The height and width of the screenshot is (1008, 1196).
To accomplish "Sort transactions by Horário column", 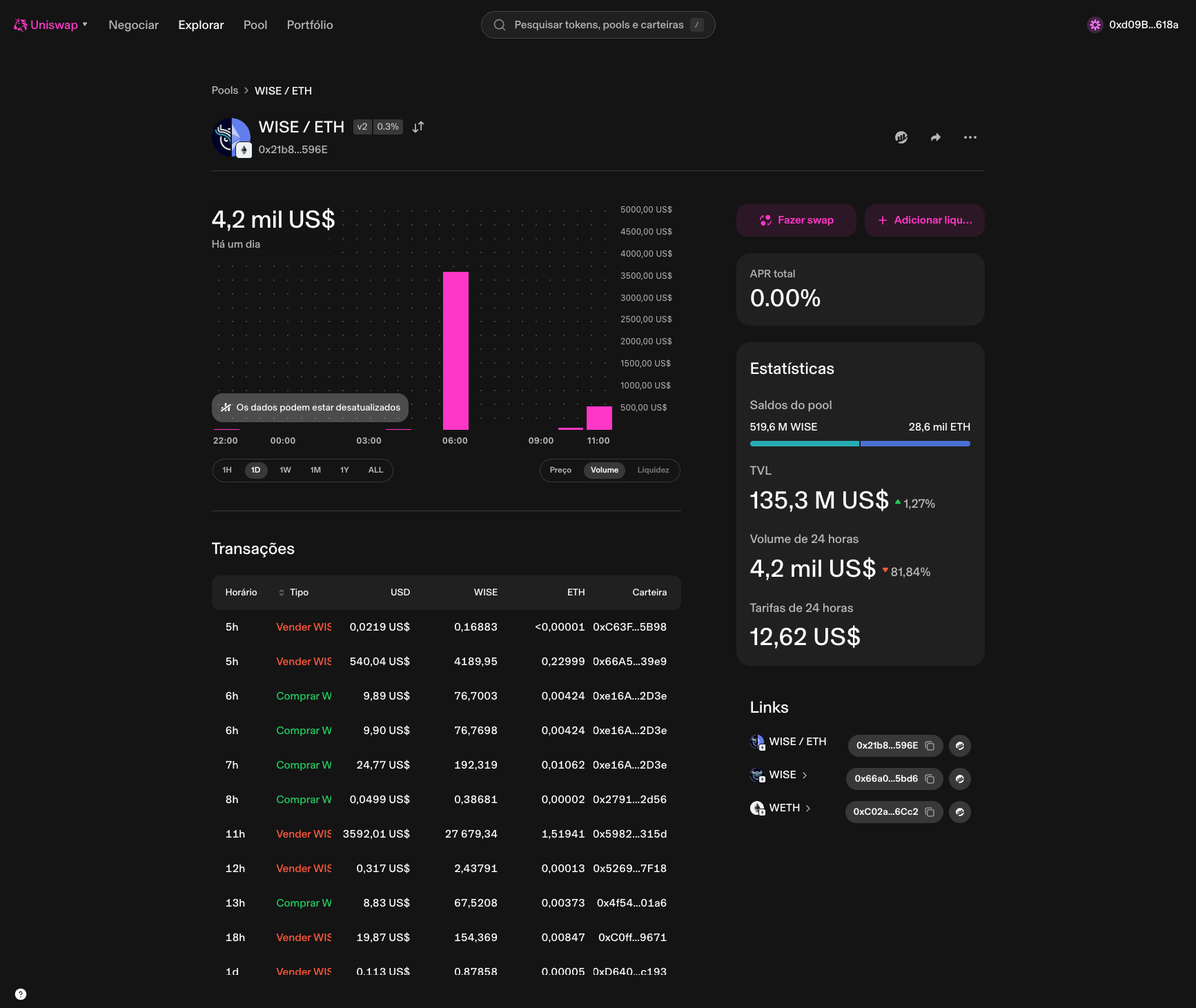I will 241,592.
